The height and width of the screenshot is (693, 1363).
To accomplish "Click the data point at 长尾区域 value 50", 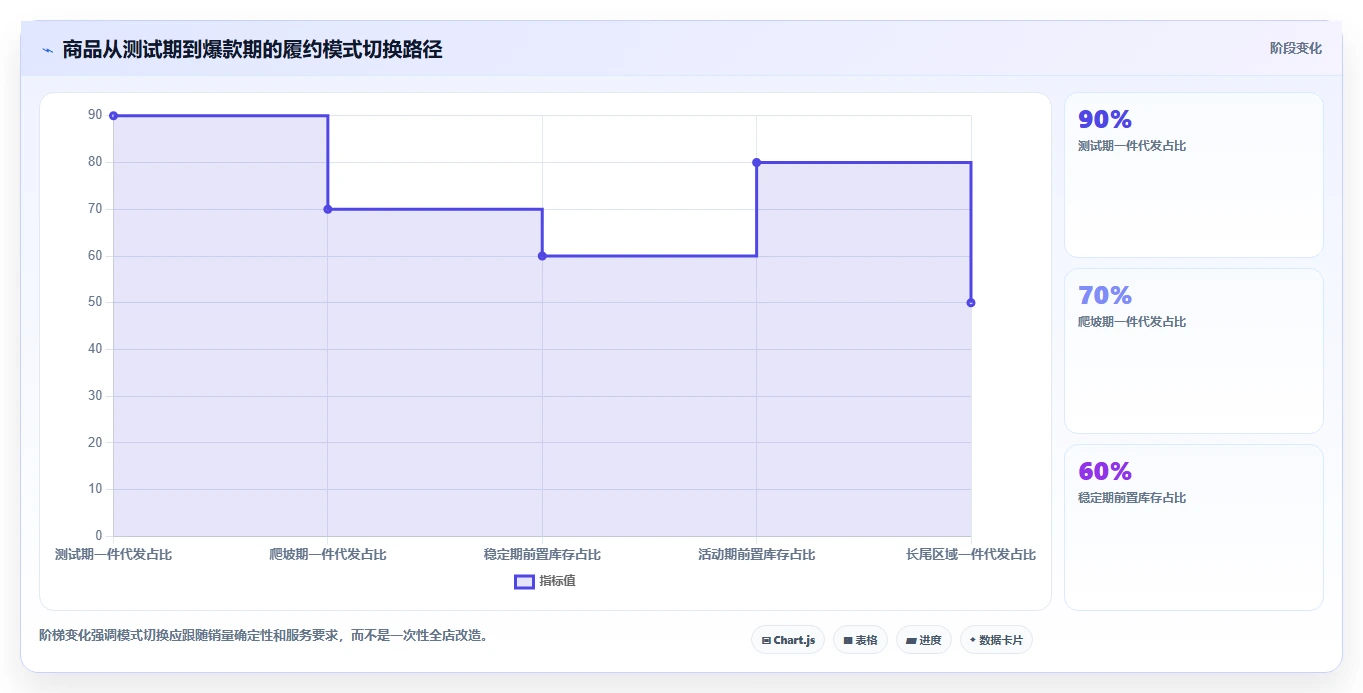I will coord(971,302).
